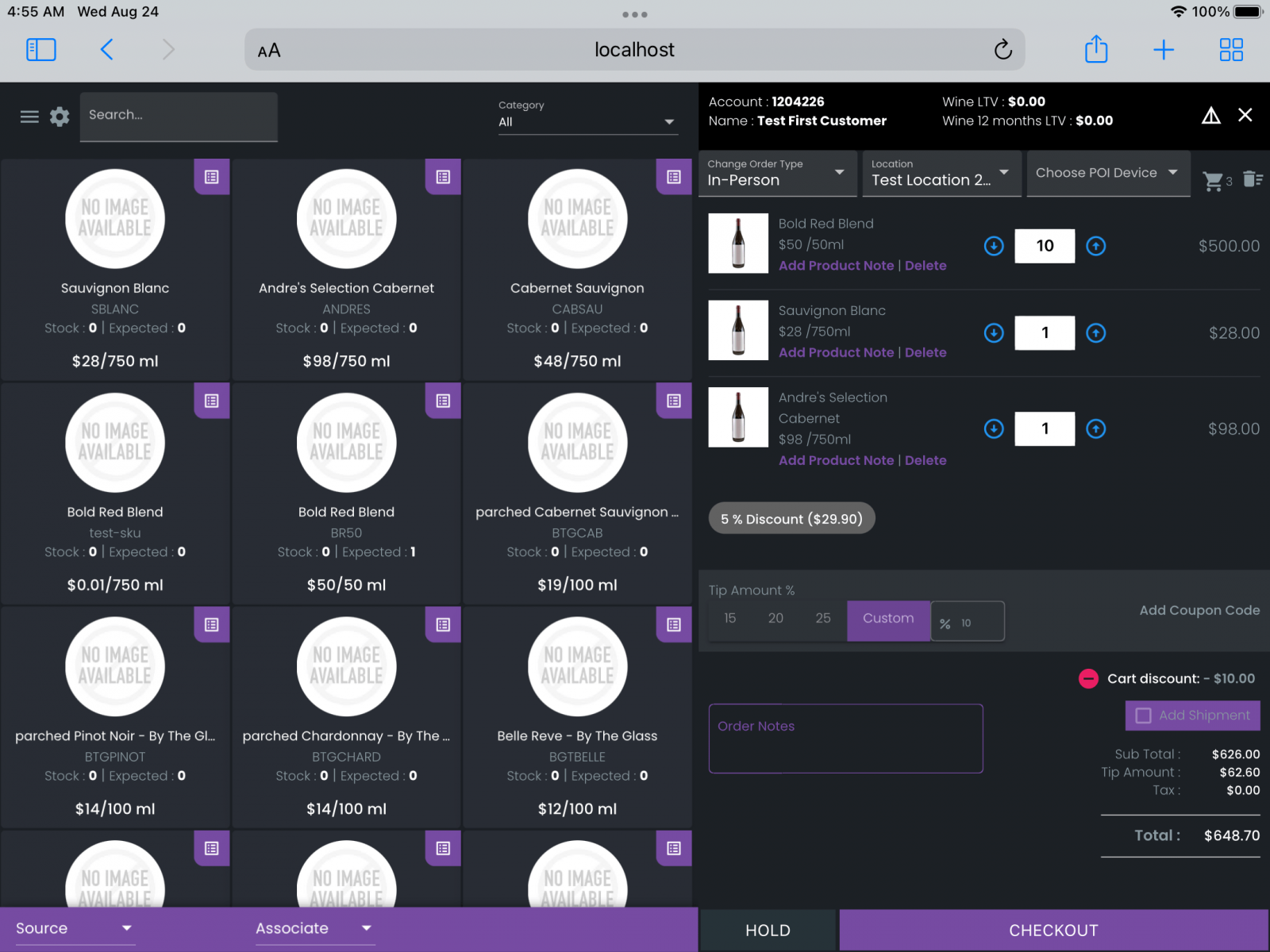Viewport: 1270px width, 952px height.
Task: Click the Order Notes text area
Action: pyautogui.click(x=845, y=739)
